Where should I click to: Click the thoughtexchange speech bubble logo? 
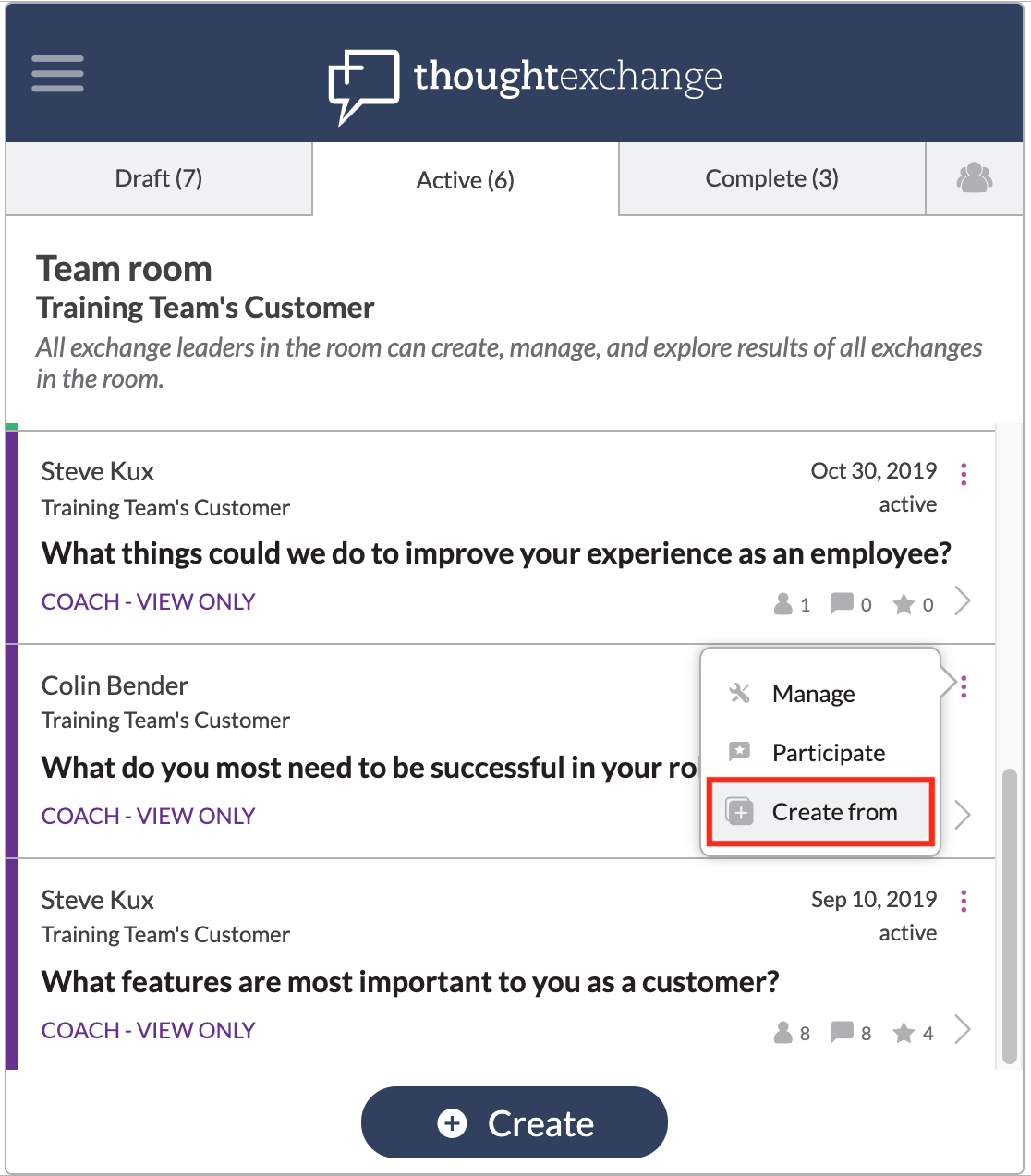(364, 86)
